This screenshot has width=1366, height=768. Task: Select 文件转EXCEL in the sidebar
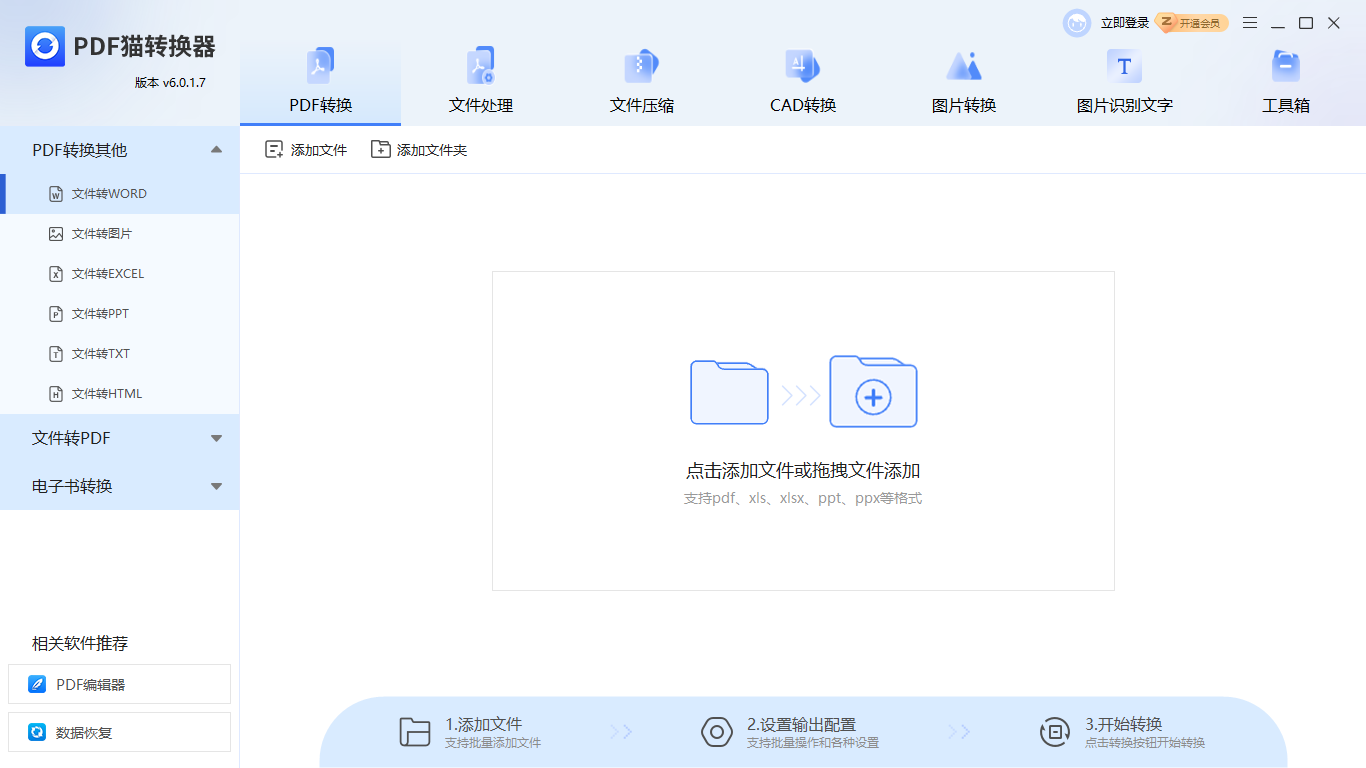(107, 273)
